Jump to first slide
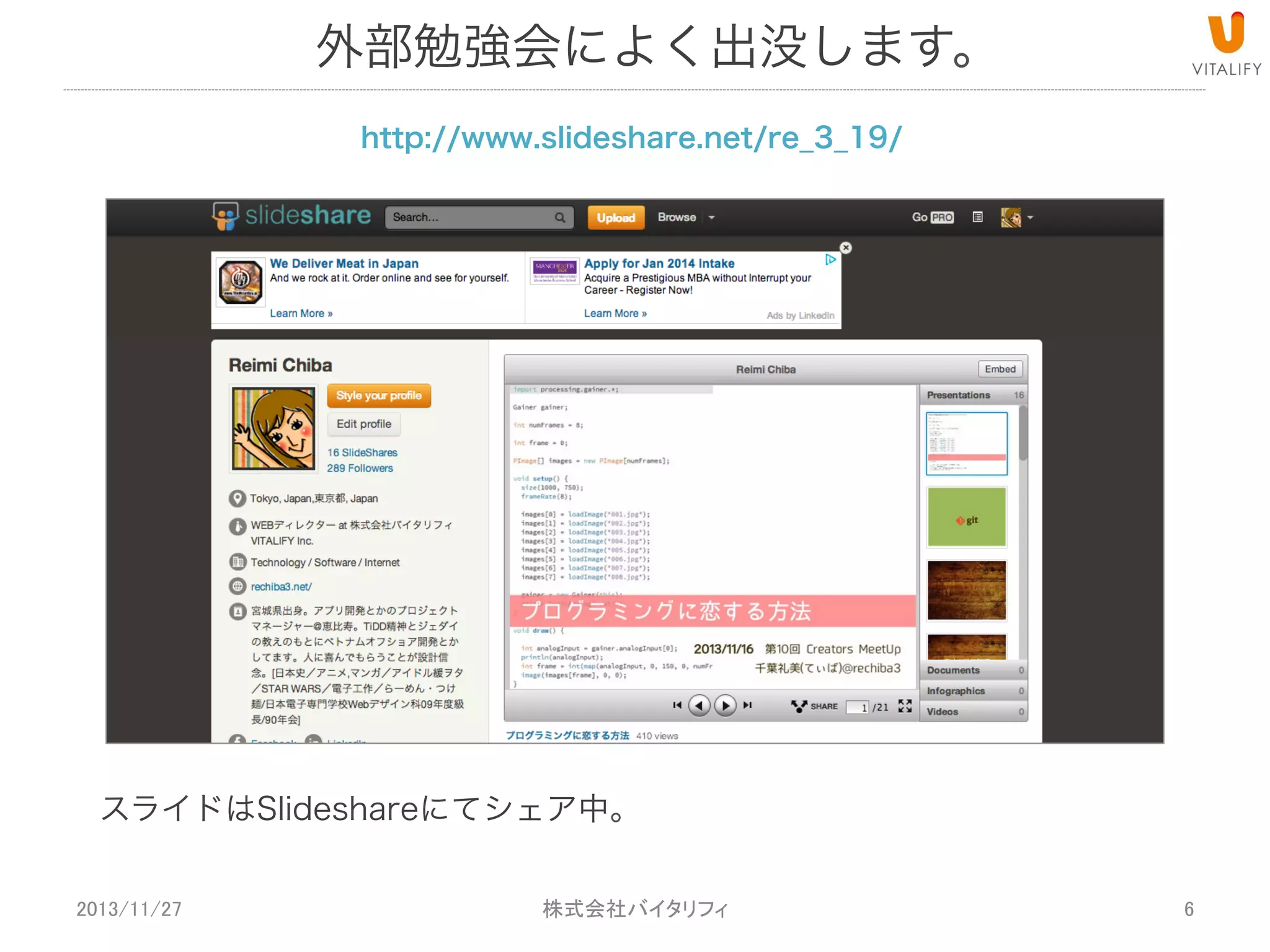1270x952 pixels. pyautogui.click(x=677, y=705)
